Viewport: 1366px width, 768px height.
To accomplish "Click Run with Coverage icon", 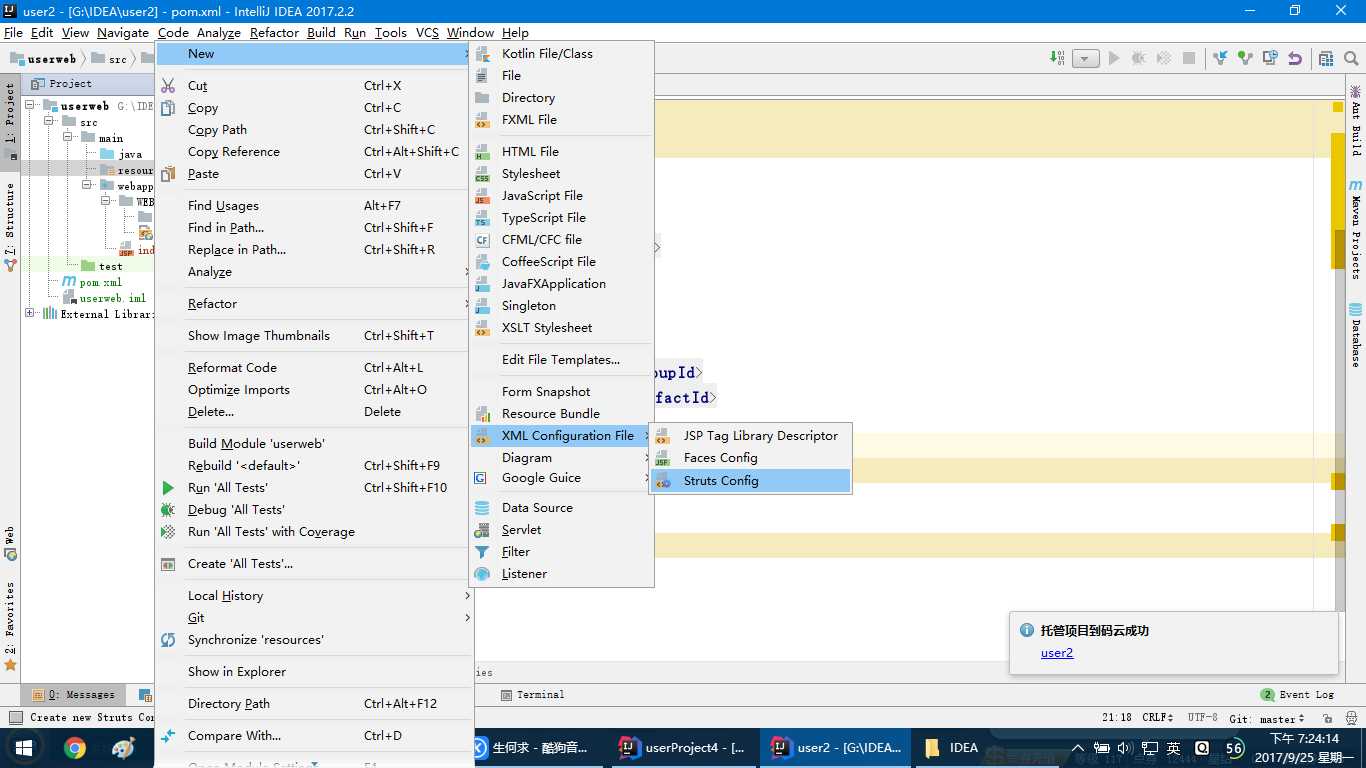I will point(168,532).
